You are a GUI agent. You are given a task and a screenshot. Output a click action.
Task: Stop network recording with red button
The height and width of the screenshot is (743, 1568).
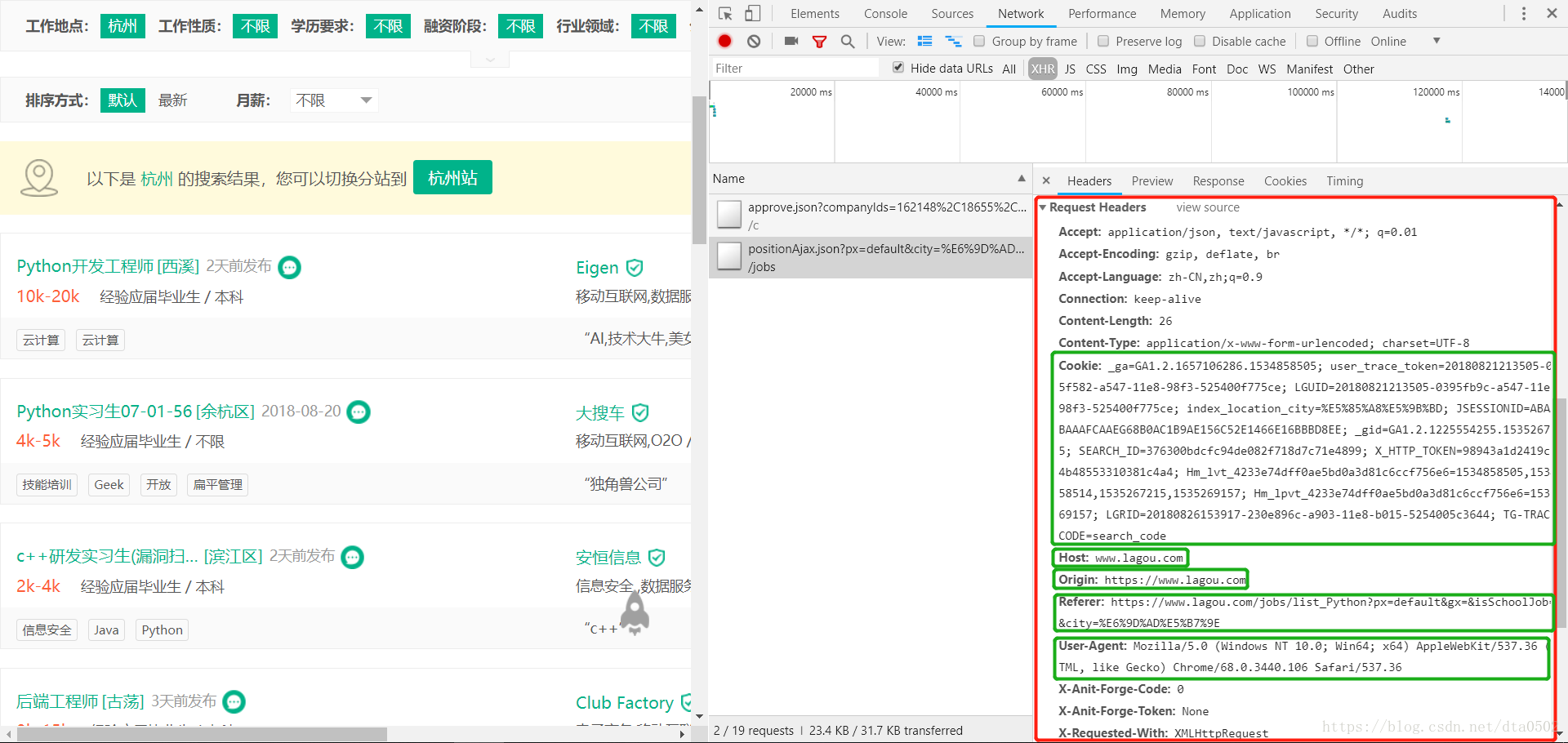click(724, 41)
